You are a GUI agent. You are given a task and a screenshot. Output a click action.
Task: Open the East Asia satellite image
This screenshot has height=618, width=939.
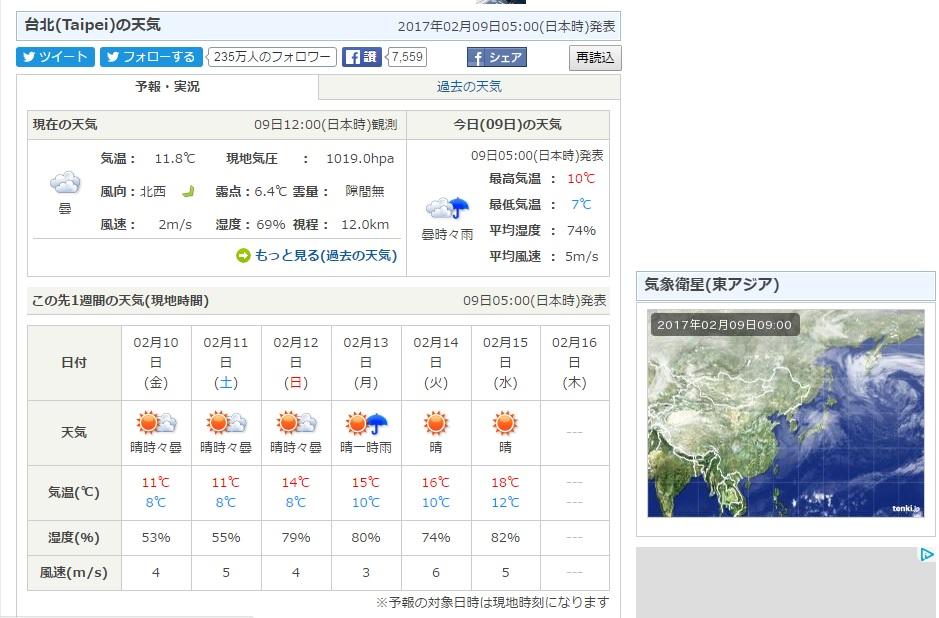[786, 413]
